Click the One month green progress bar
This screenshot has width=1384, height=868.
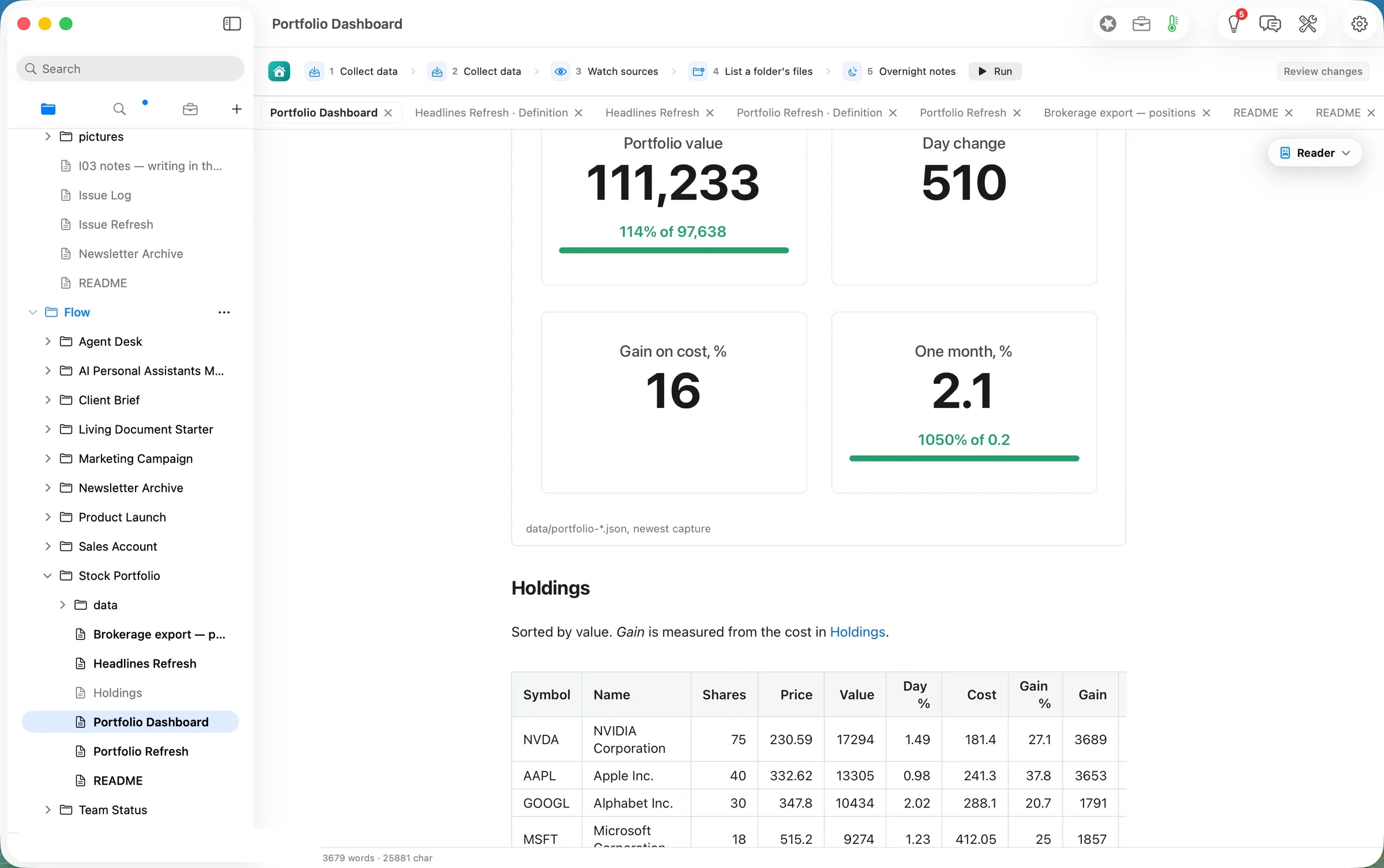(964, 459)
